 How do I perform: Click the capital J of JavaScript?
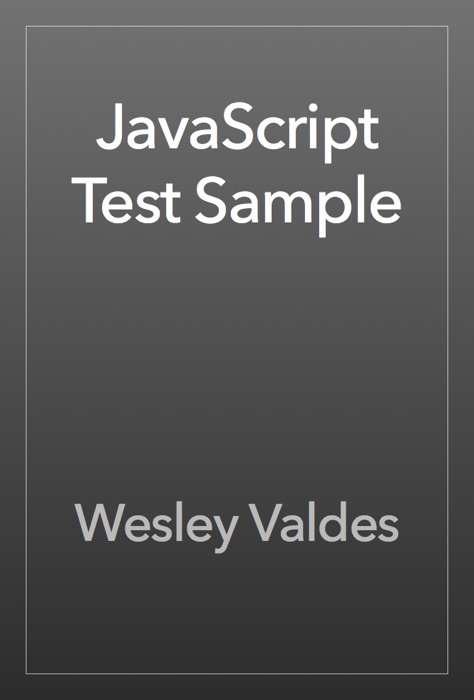[109, 127]
